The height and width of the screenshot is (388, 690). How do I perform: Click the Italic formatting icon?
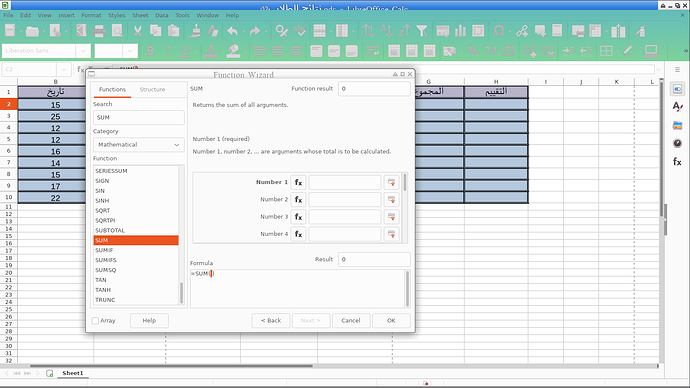(168, 51)
